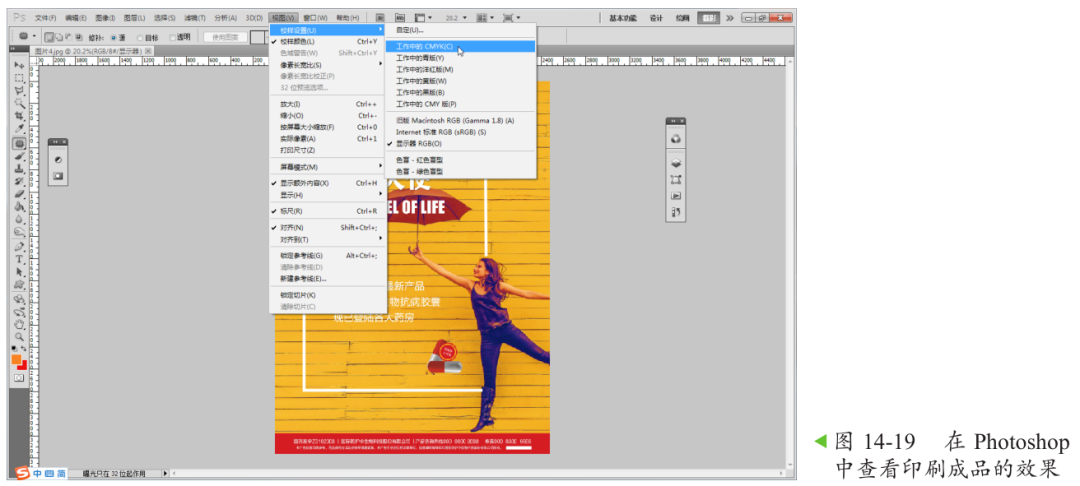Switch to 摄影 workspace
The image size is (1080, 486).
[708, 18]
